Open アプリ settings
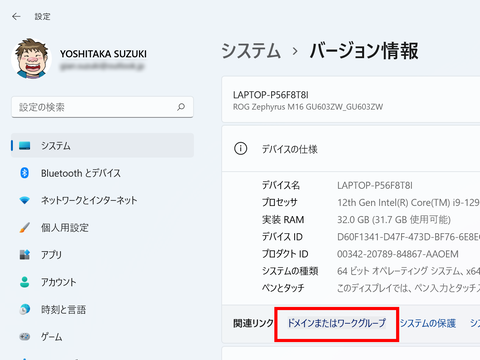480x360 pixels. click(102, 255)
